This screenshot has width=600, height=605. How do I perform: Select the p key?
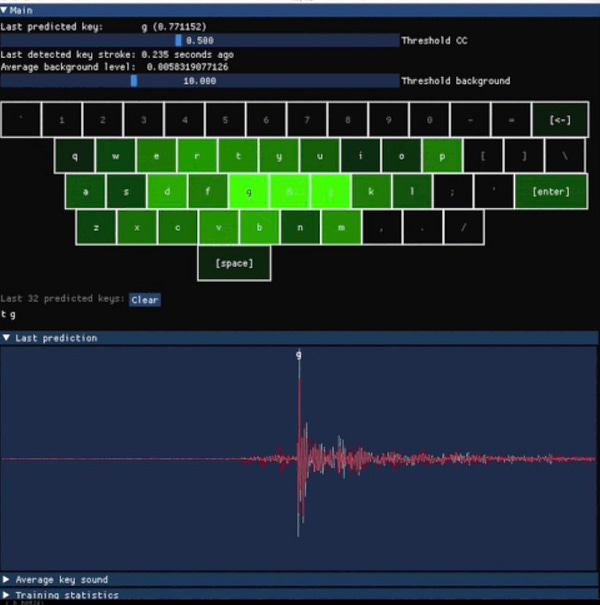point(443,155)
